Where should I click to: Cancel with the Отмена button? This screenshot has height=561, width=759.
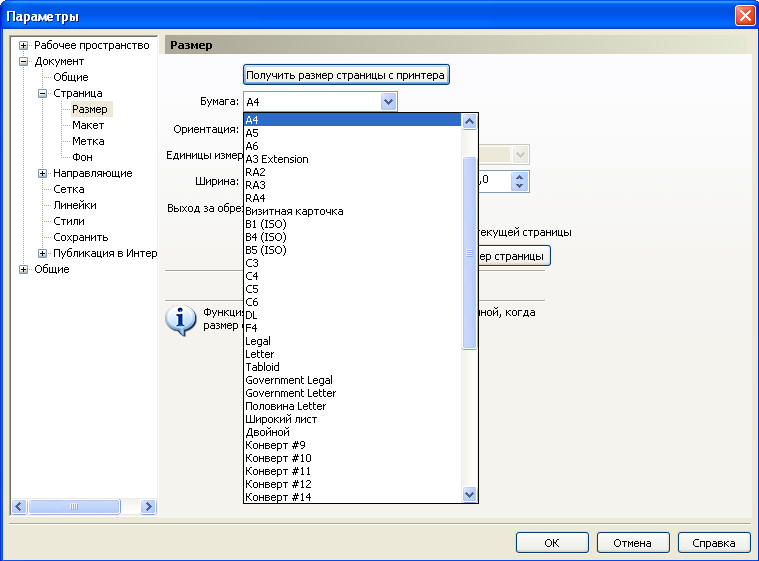point(633,543)
